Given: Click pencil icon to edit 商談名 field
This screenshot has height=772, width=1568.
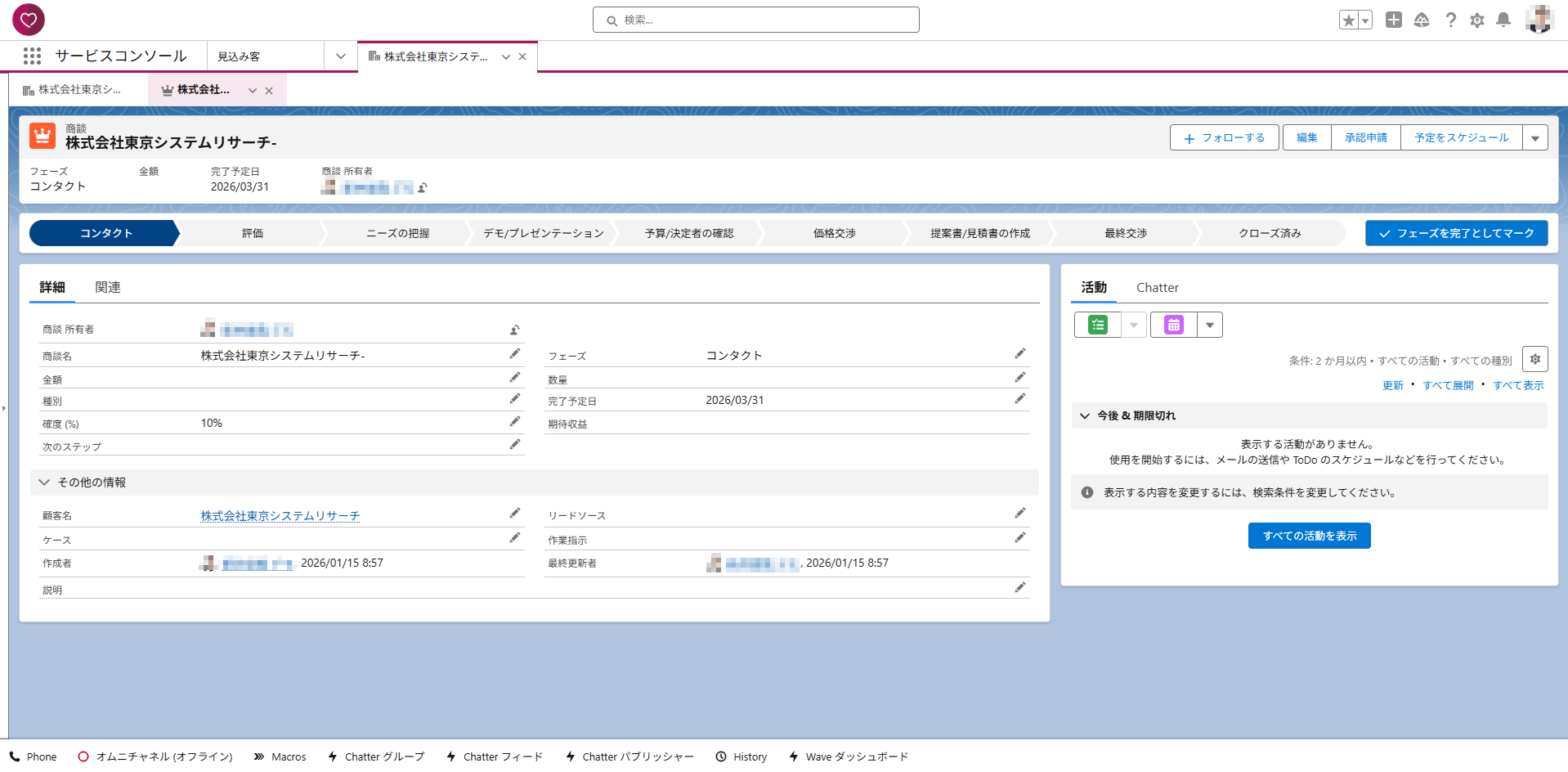Looking at the screenshot, I should [x=515, y=354].
